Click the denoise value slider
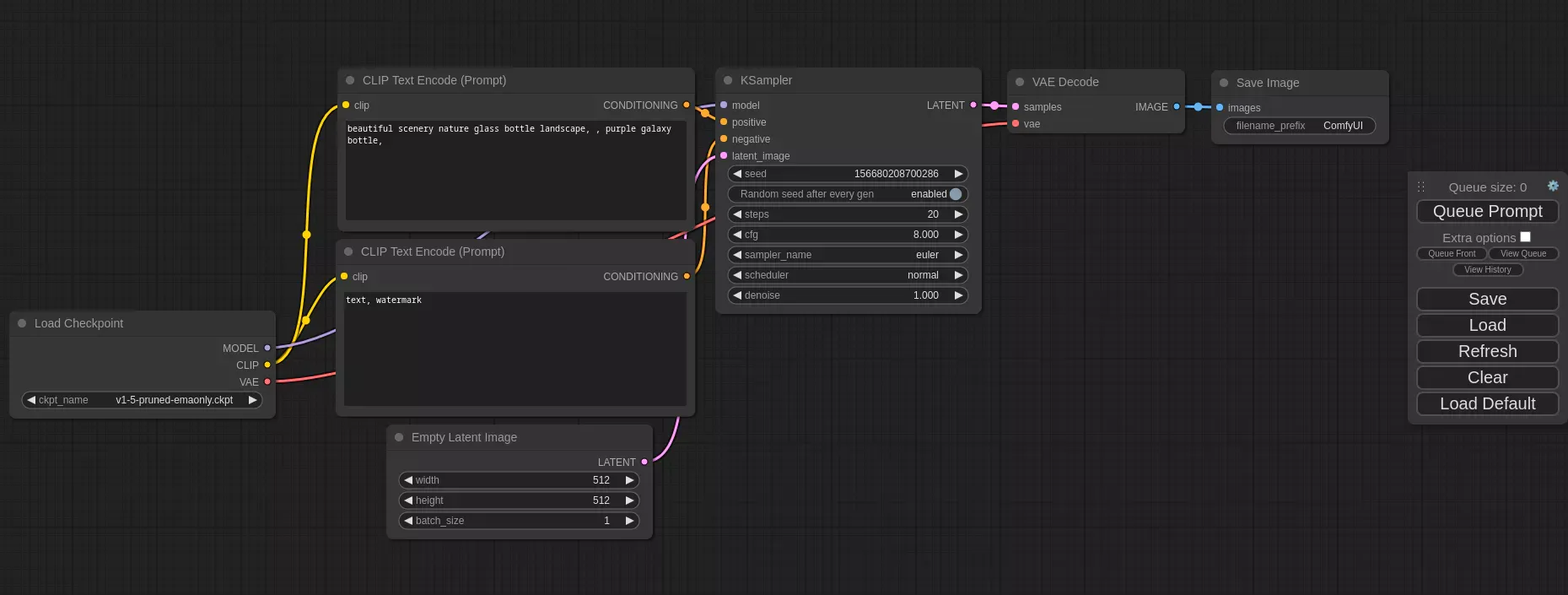The width and height of the screenshot is (1568, 595). click(848, 295)
